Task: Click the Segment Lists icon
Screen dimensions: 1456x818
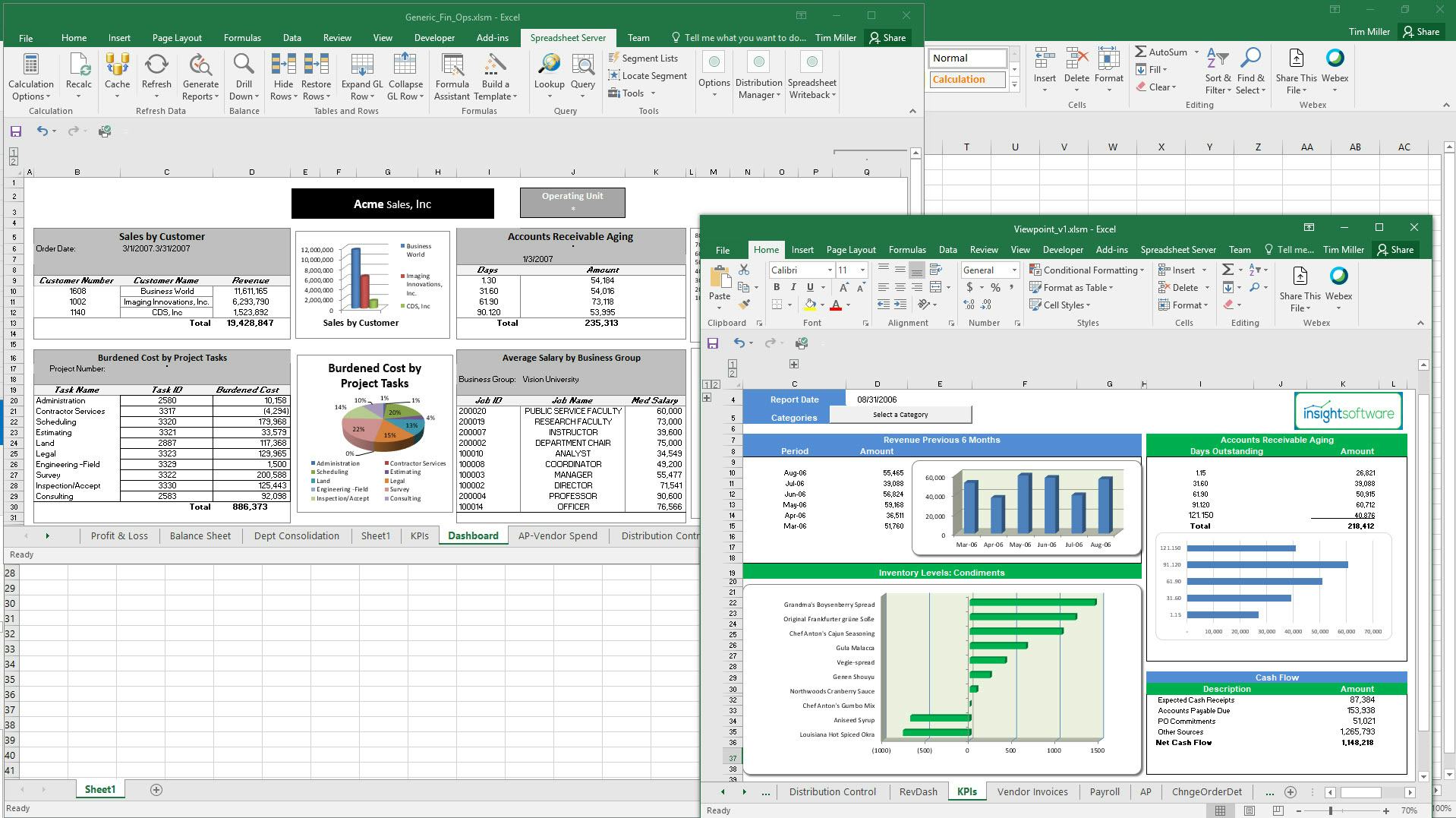Action: 644,58
